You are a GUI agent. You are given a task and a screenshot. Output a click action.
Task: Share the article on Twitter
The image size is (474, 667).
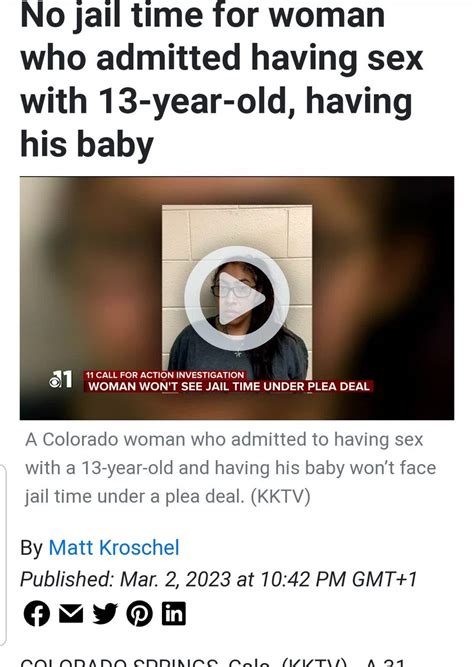(x=105, y=613)
